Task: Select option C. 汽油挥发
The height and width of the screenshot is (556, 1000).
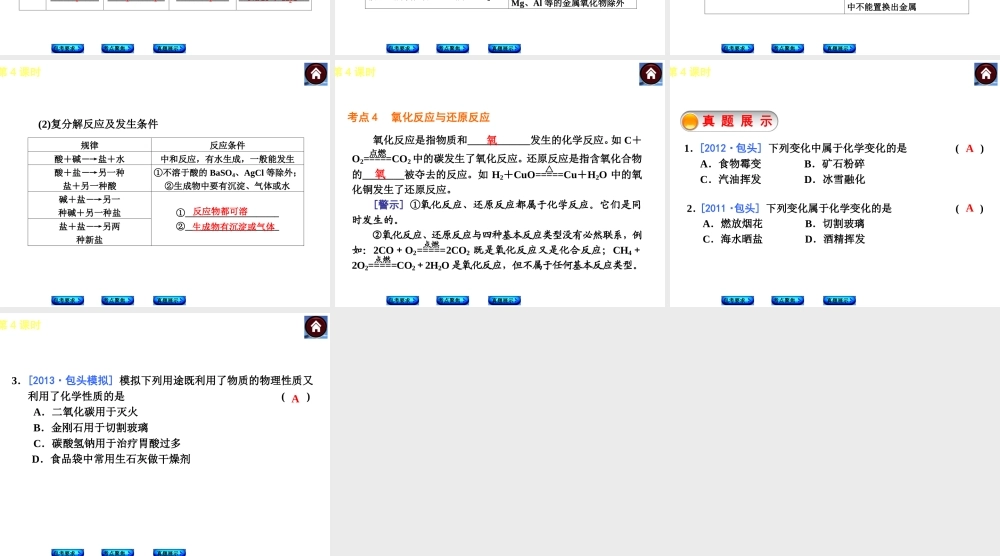Action: coord(731,180)
